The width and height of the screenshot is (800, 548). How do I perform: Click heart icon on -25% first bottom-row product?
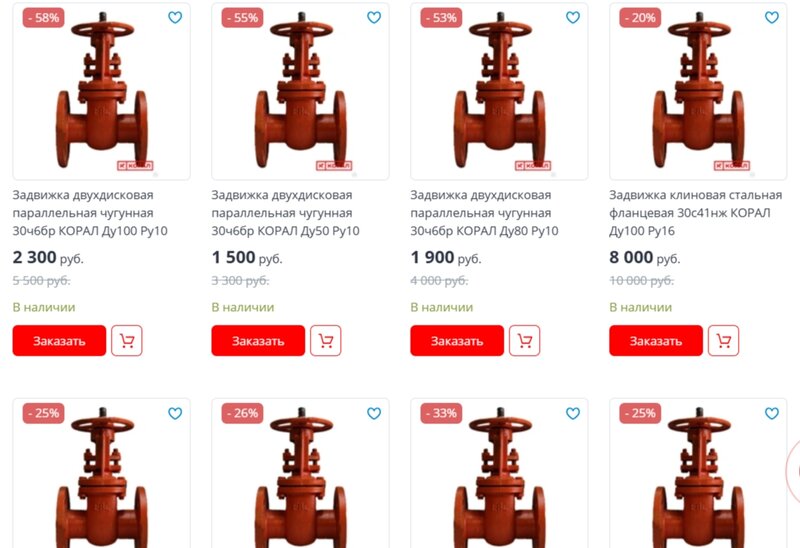[x=175, y=413]
